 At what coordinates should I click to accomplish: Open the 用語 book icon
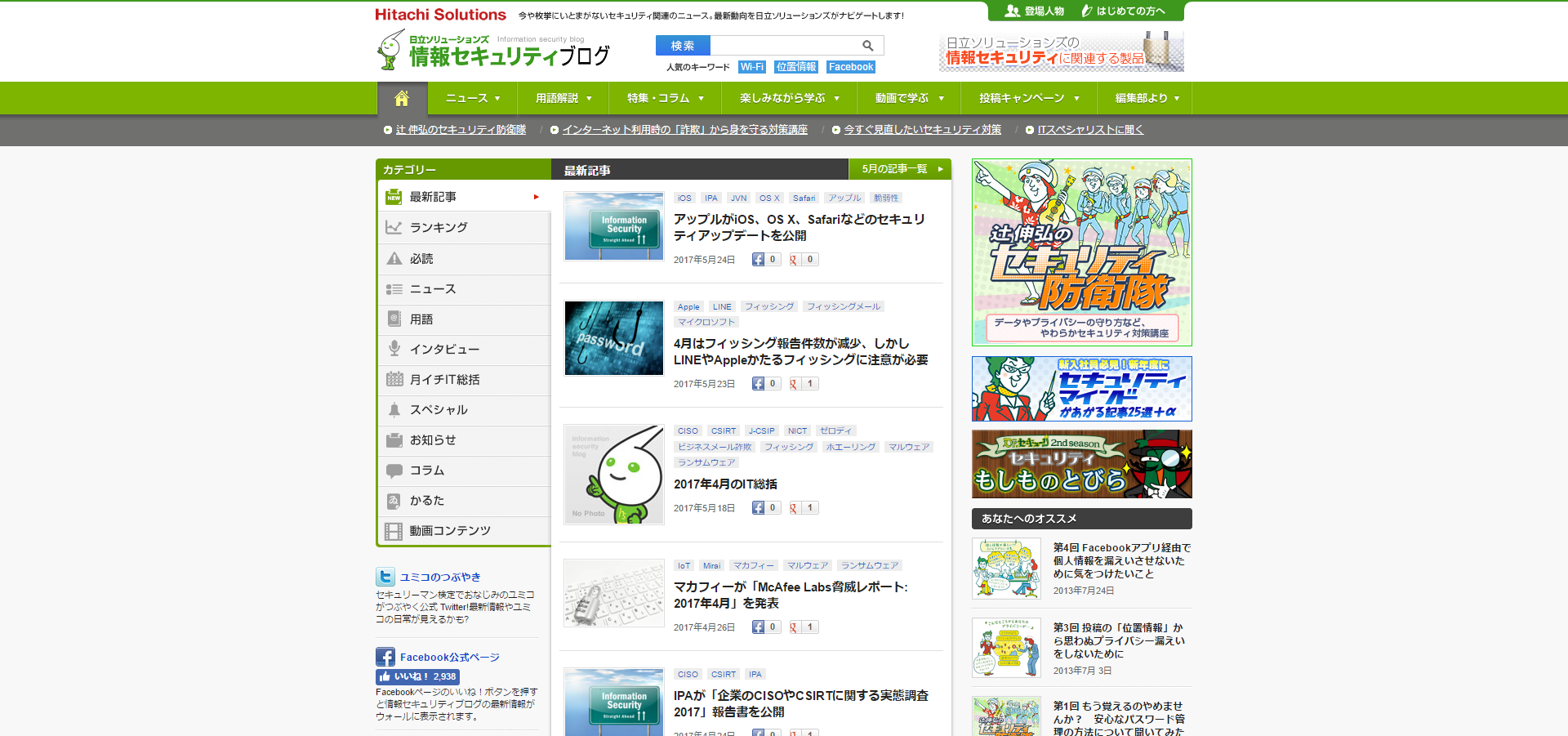(394, 319)
